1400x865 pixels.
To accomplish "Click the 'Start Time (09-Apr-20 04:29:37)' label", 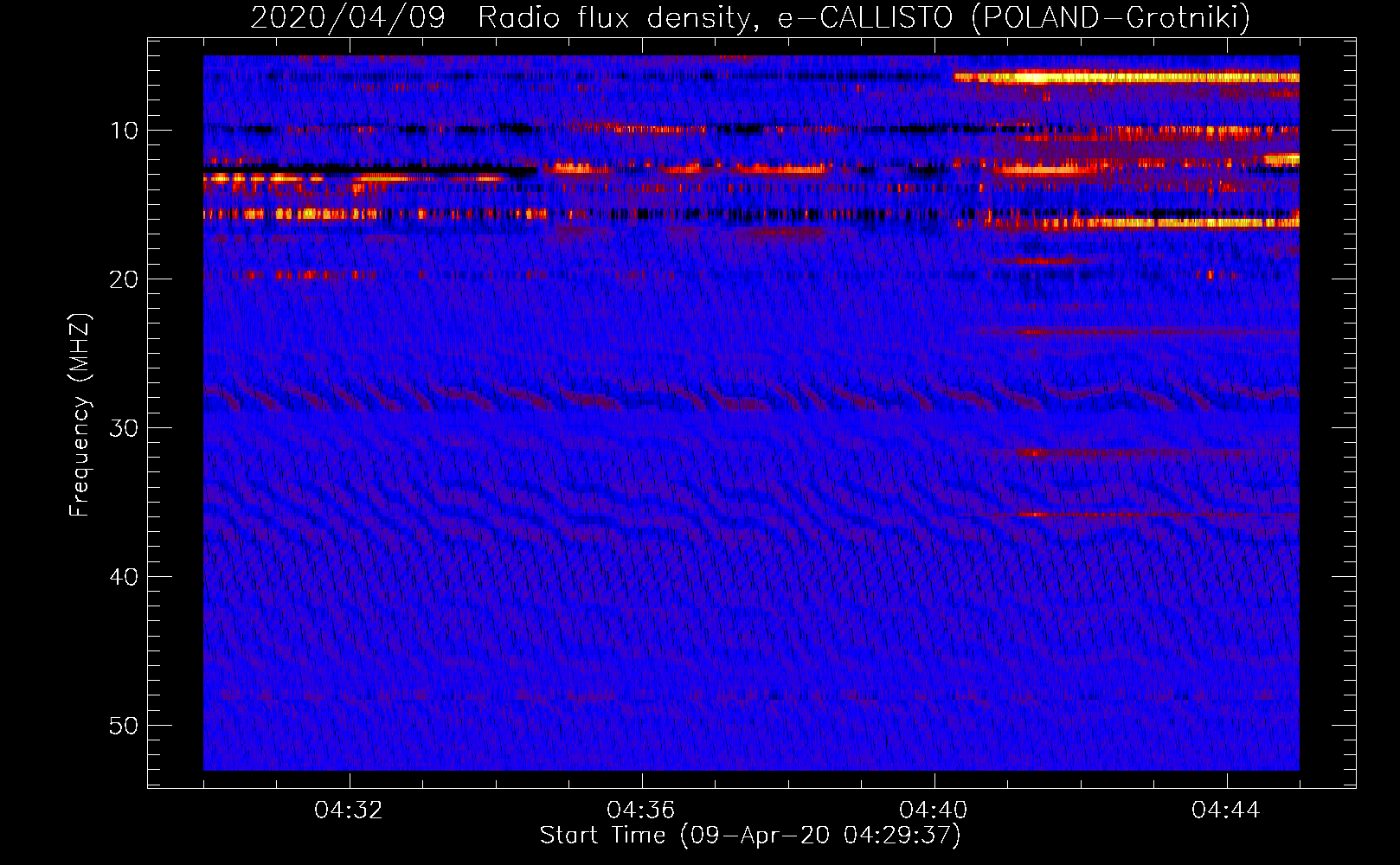I will 750,836.
